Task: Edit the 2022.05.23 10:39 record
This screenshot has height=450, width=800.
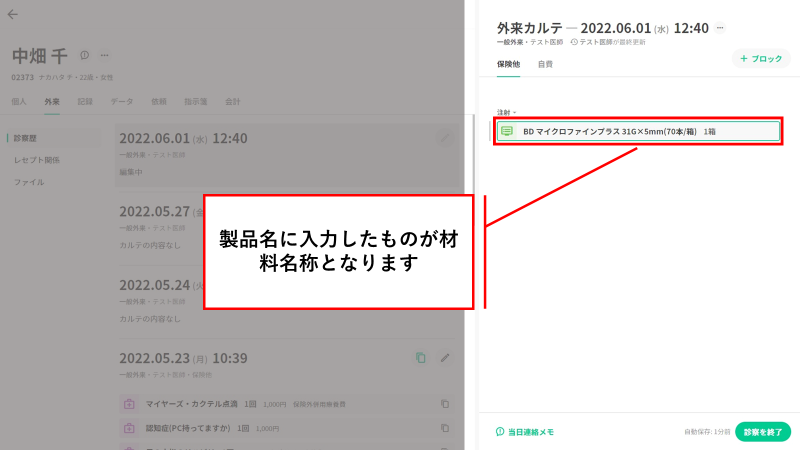Action: (445, 358)
